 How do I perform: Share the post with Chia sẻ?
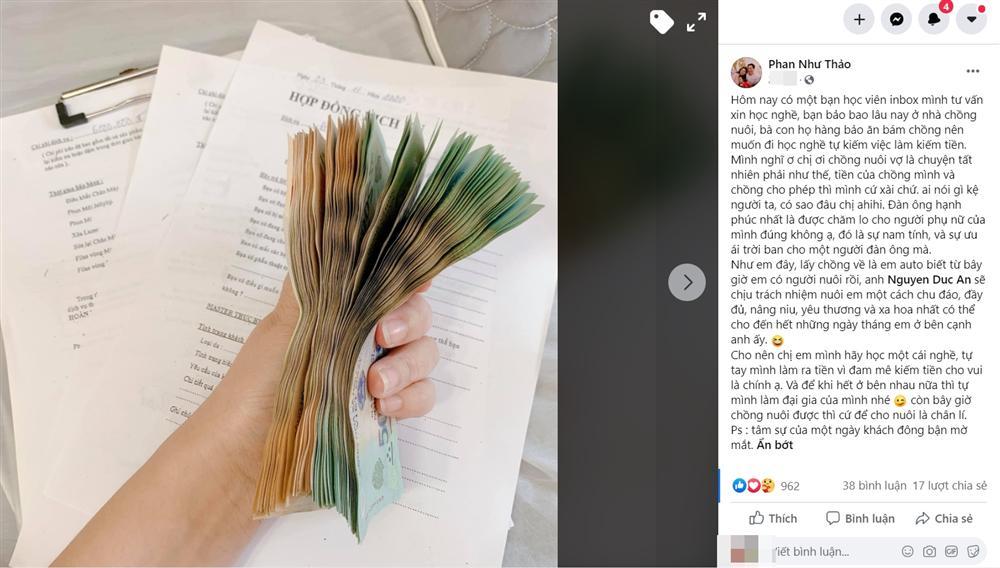pos(944,518)
